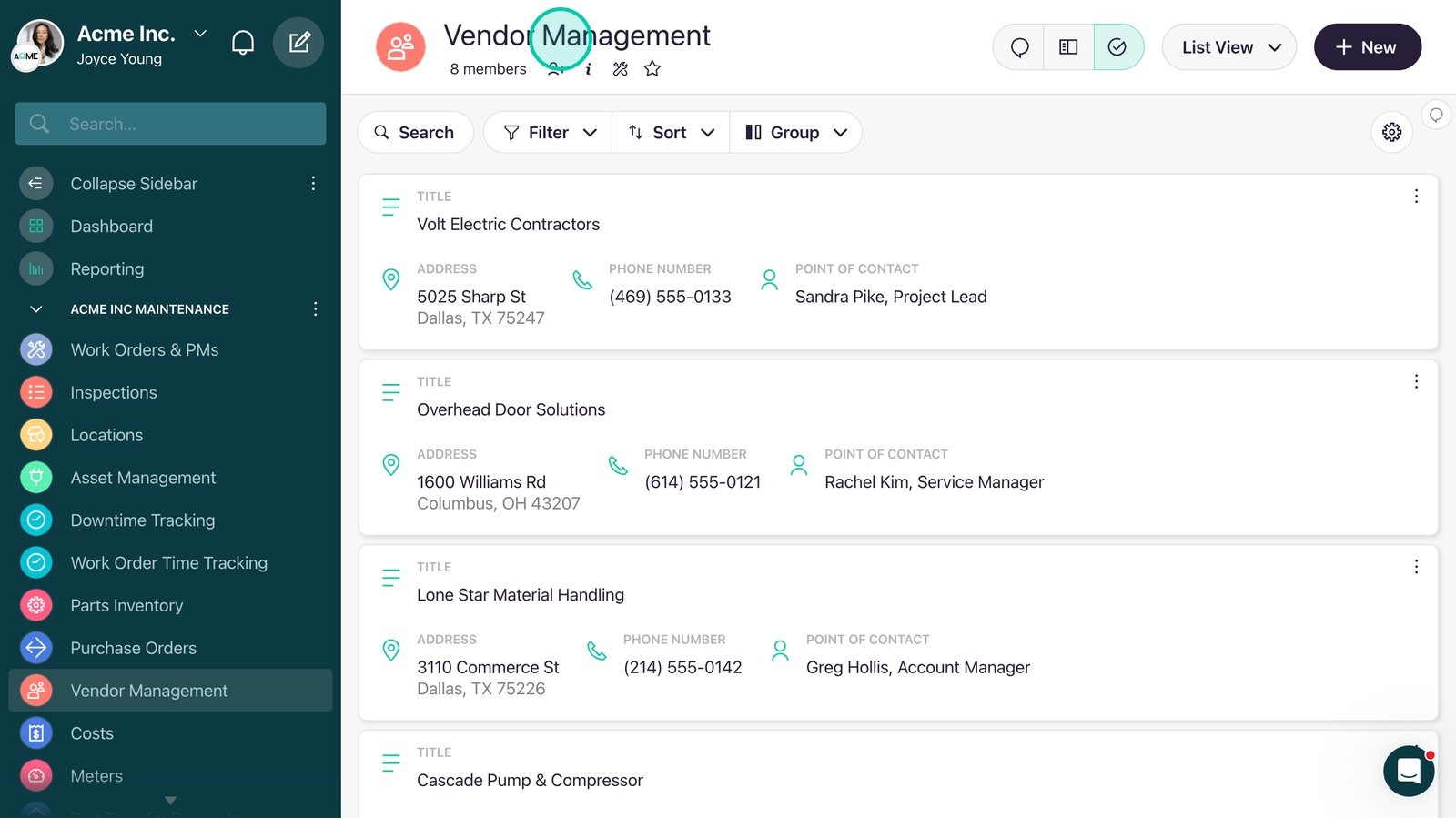Open the list settings gear icon
The height and width of the screenshot is (818, 1456).
[x=1391, y=133]
